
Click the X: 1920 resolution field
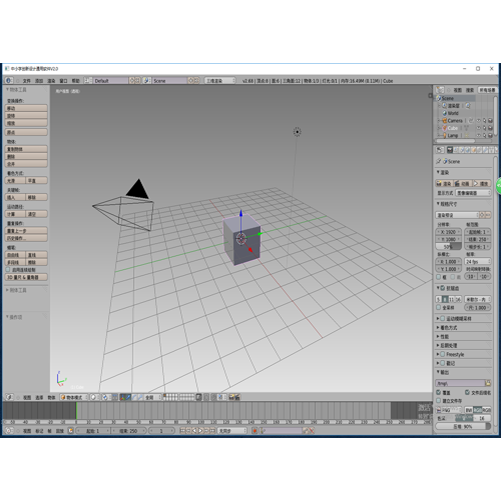[449, 232]
